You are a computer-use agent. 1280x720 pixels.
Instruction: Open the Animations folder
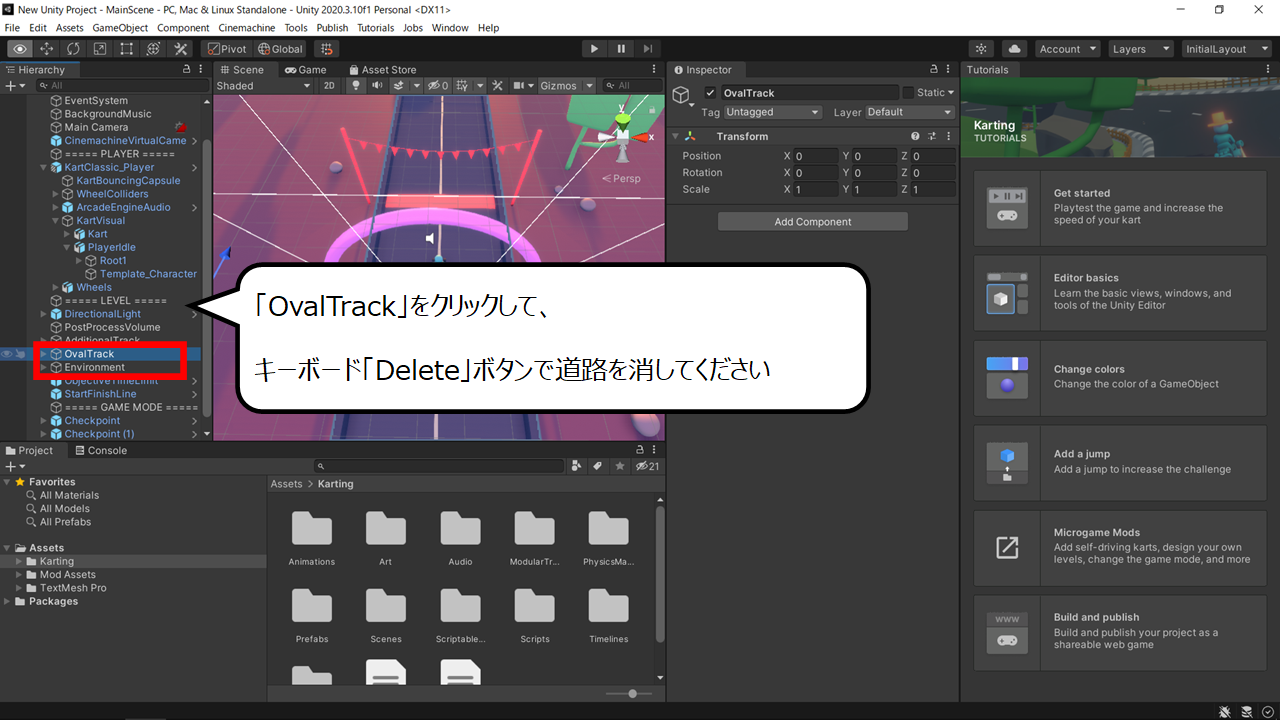pos(312,538)
